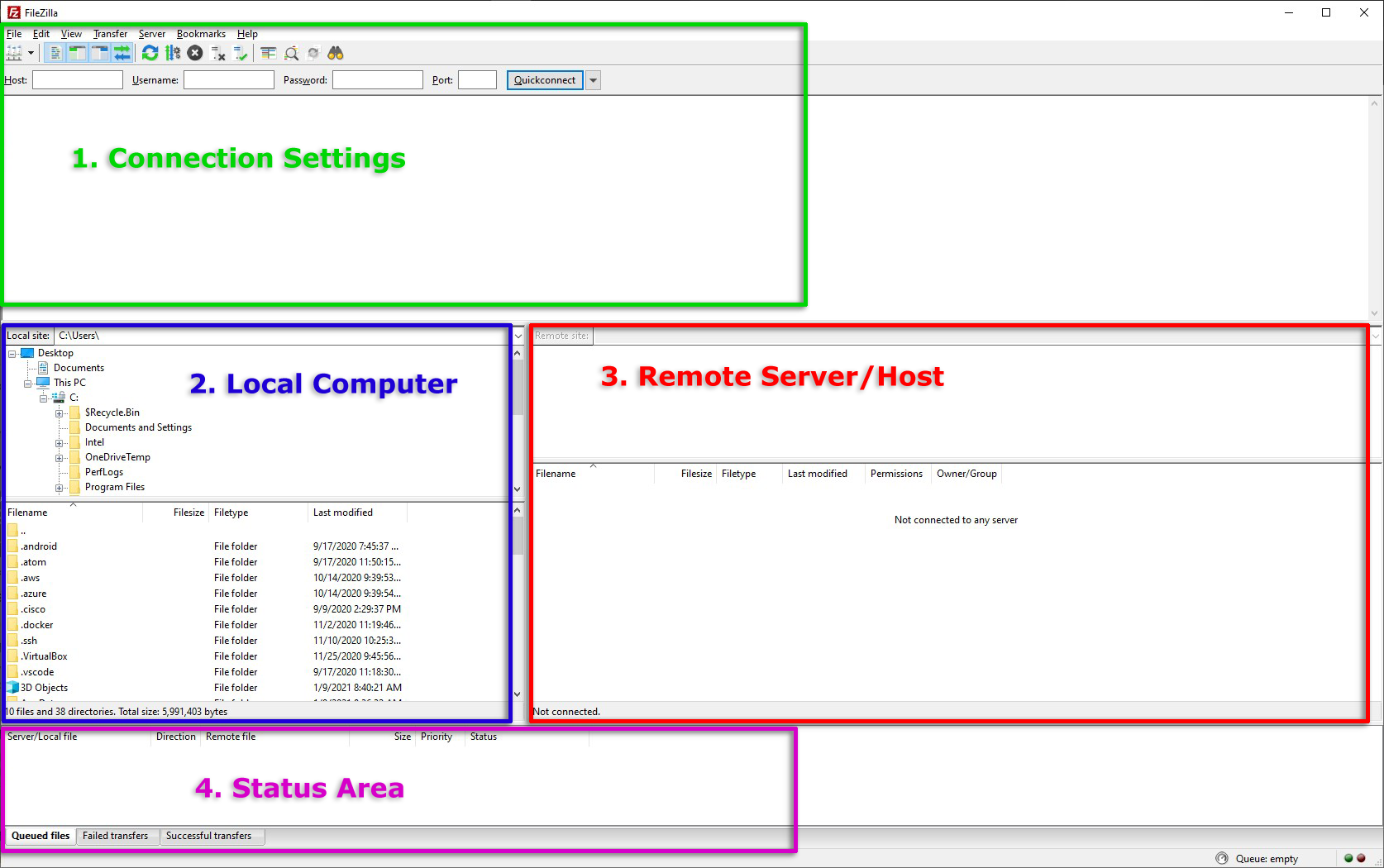Open the Help menu
The image size is (1384, 868).
247,34
